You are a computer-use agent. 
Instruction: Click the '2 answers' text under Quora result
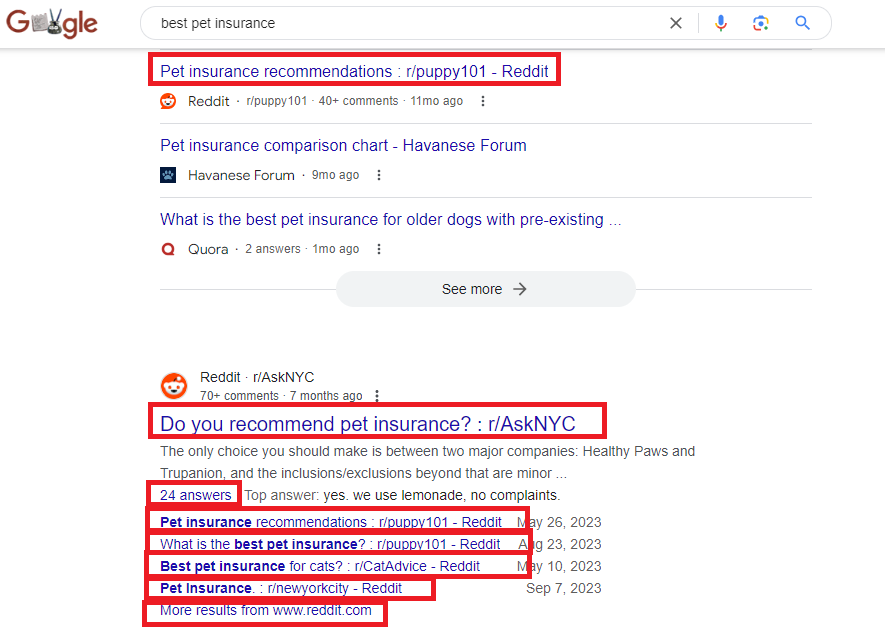pos(273,249)
